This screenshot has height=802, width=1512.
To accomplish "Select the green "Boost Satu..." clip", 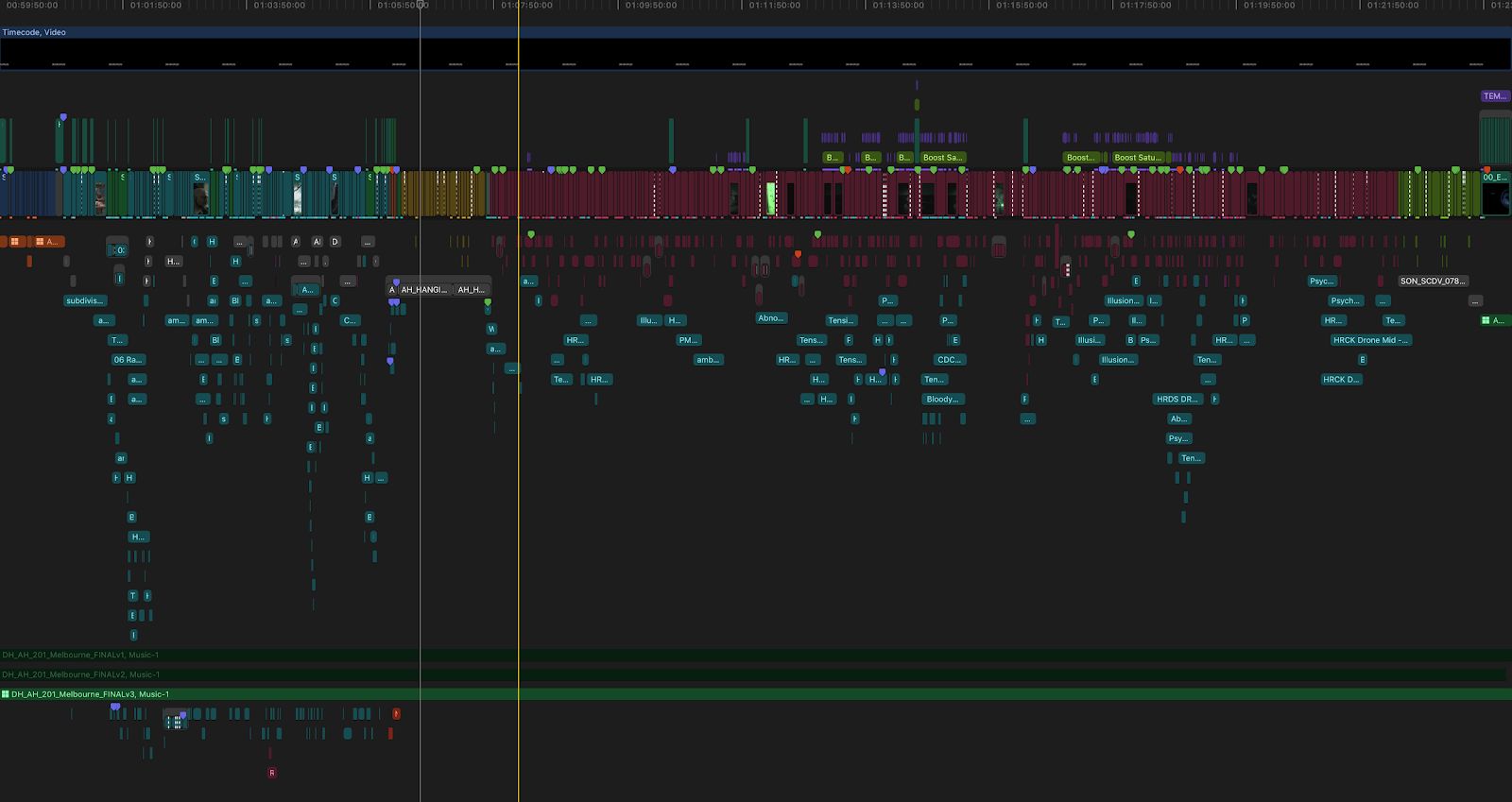I will coord(1138,158).
